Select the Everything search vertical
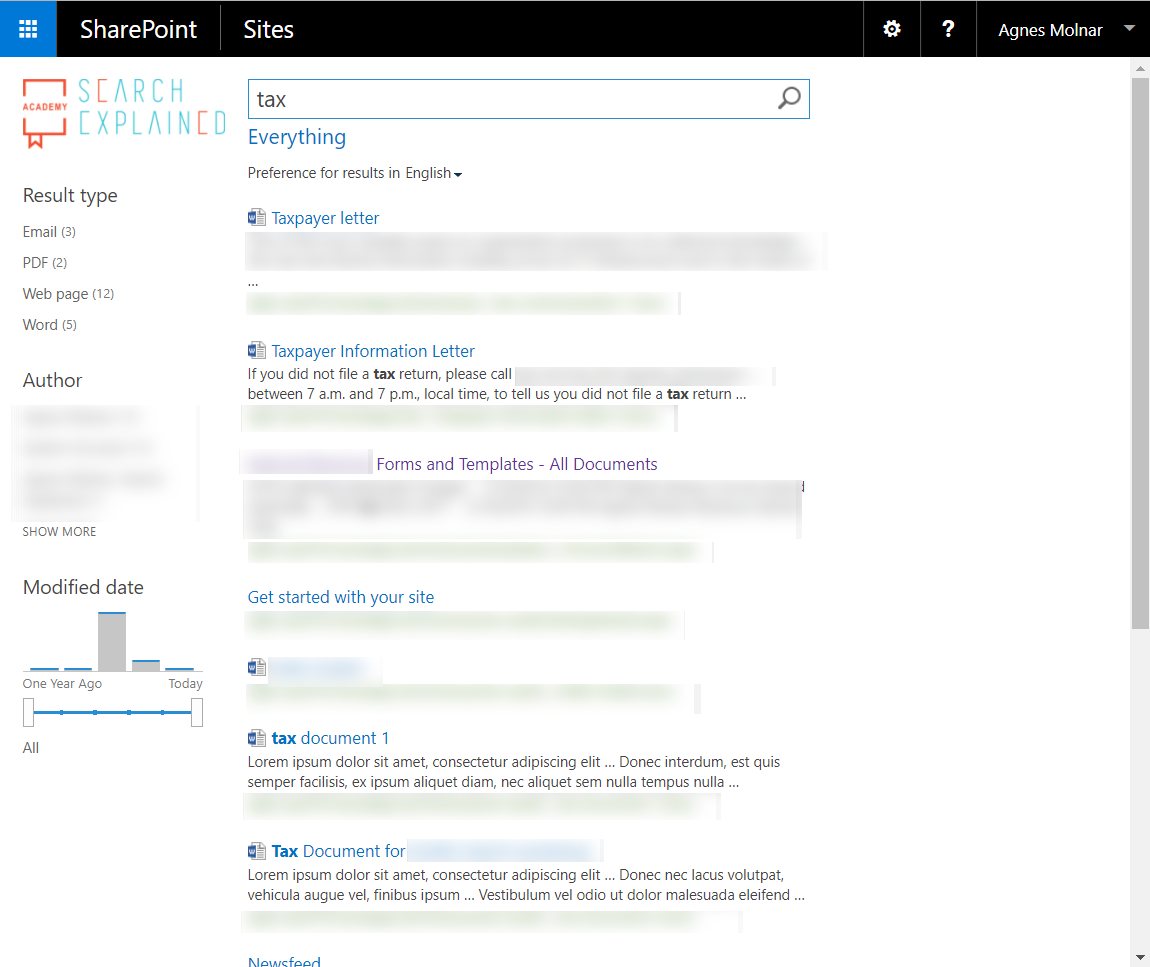The image size is (1150, 967). click(297, 137)
